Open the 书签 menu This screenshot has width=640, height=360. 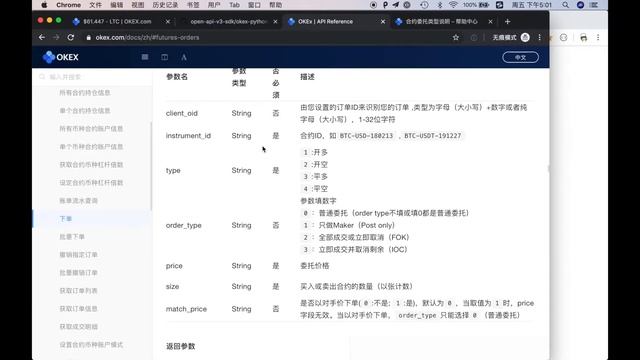pyautogui.click(x=193, y=5)
